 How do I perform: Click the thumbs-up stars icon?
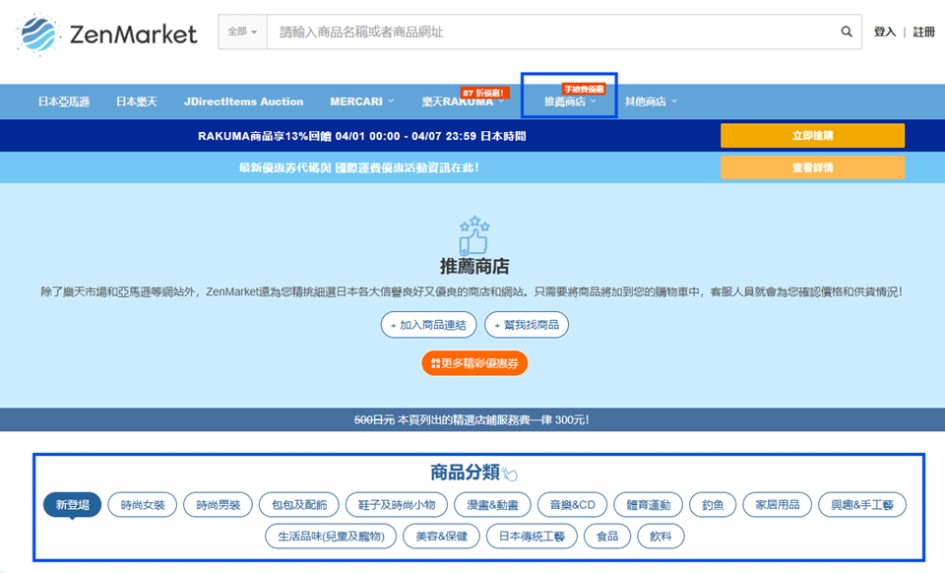[x=474, y=235]
